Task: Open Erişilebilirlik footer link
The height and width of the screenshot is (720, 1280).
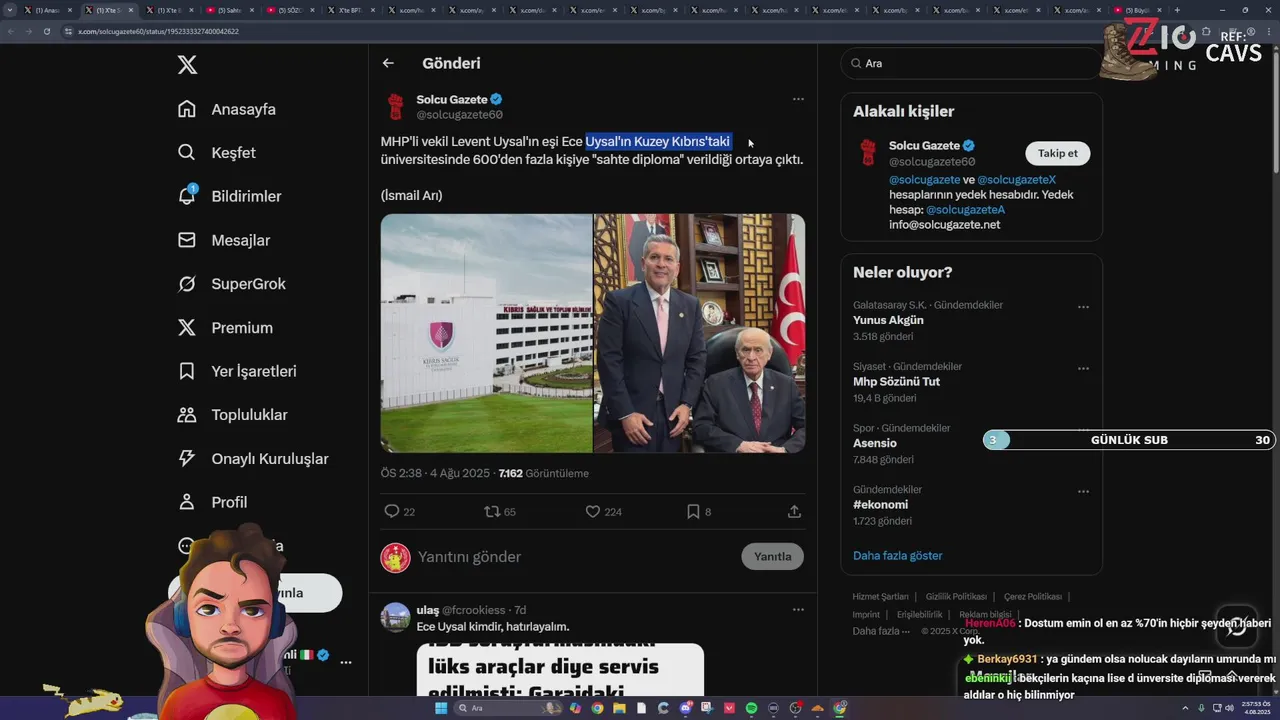Action: [x=919, y=615]
